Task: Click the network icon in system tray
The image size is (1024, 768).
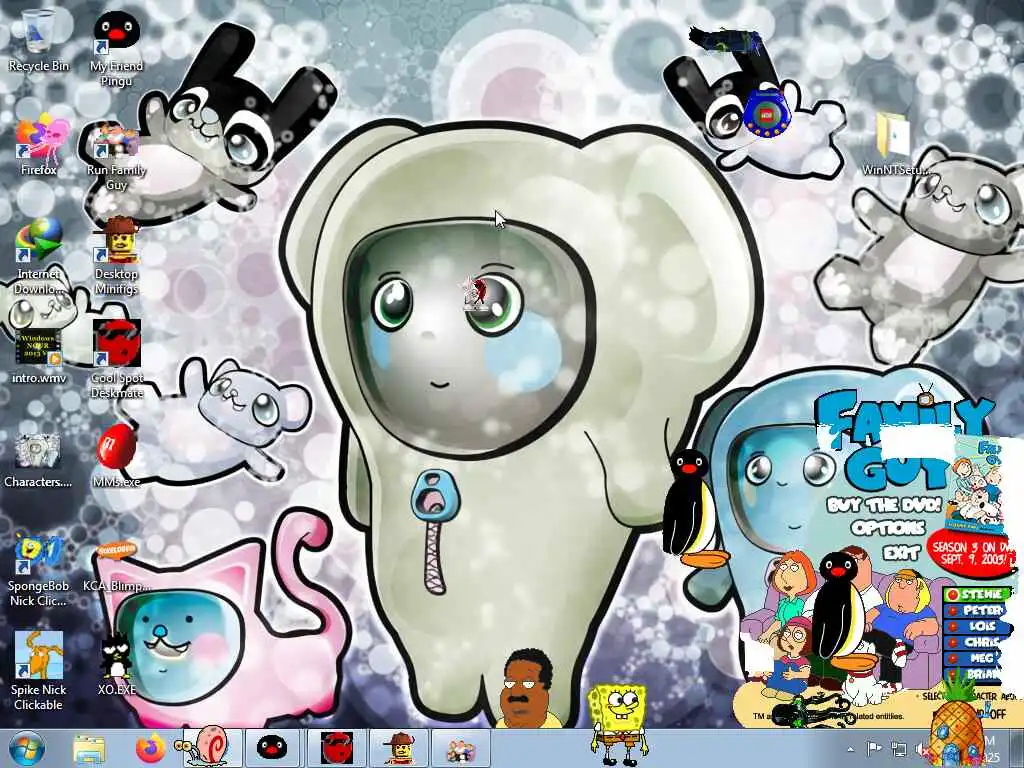Action: point(899,749)
